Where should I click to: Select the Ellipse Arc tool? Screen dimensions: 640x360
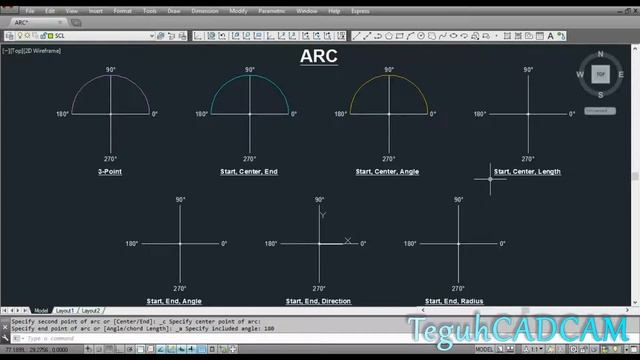pyautogui.click(x=464, y=36)
